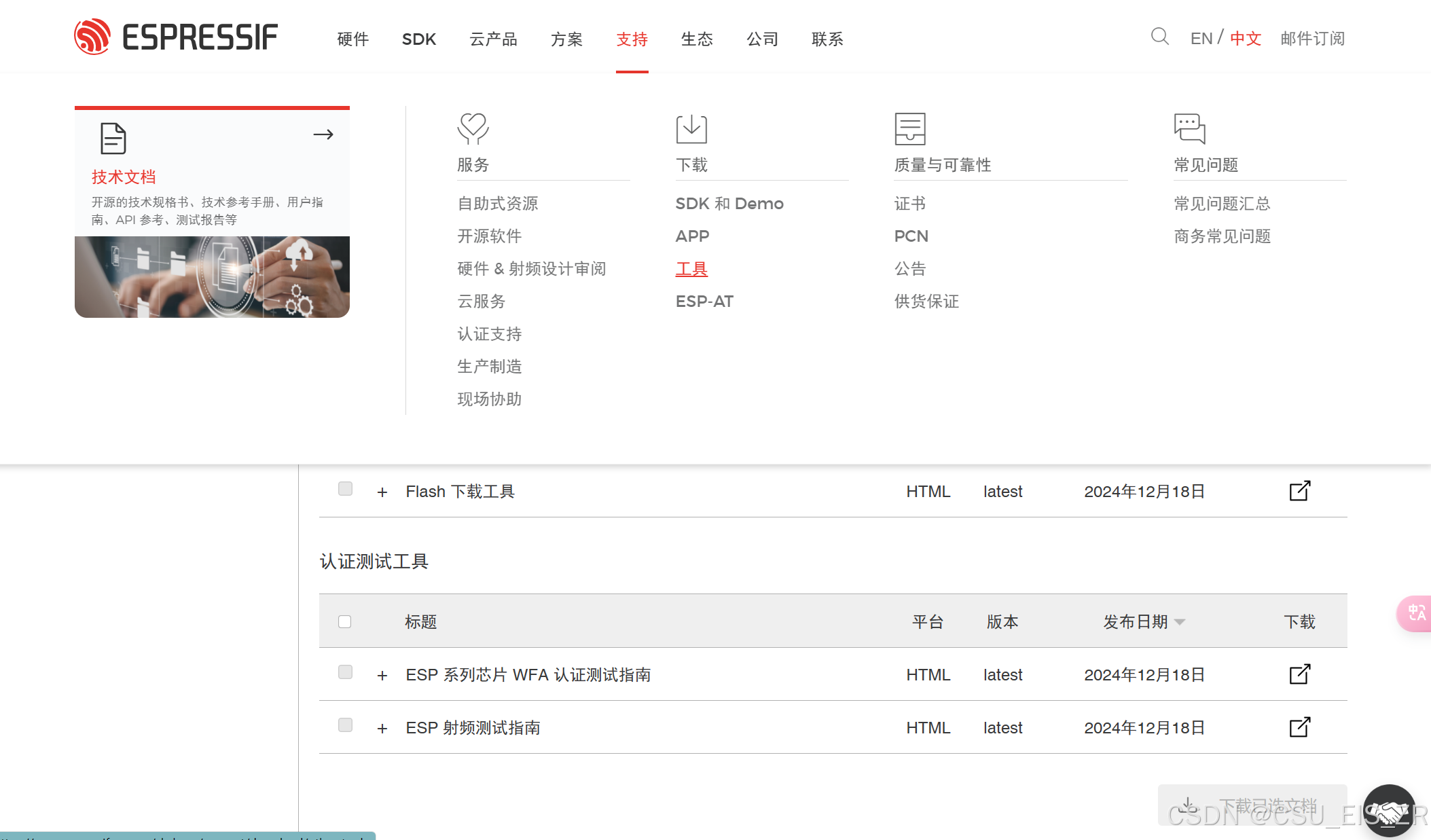Switch language to EN
The image size is (1431, 840).
coord(1201,39)
